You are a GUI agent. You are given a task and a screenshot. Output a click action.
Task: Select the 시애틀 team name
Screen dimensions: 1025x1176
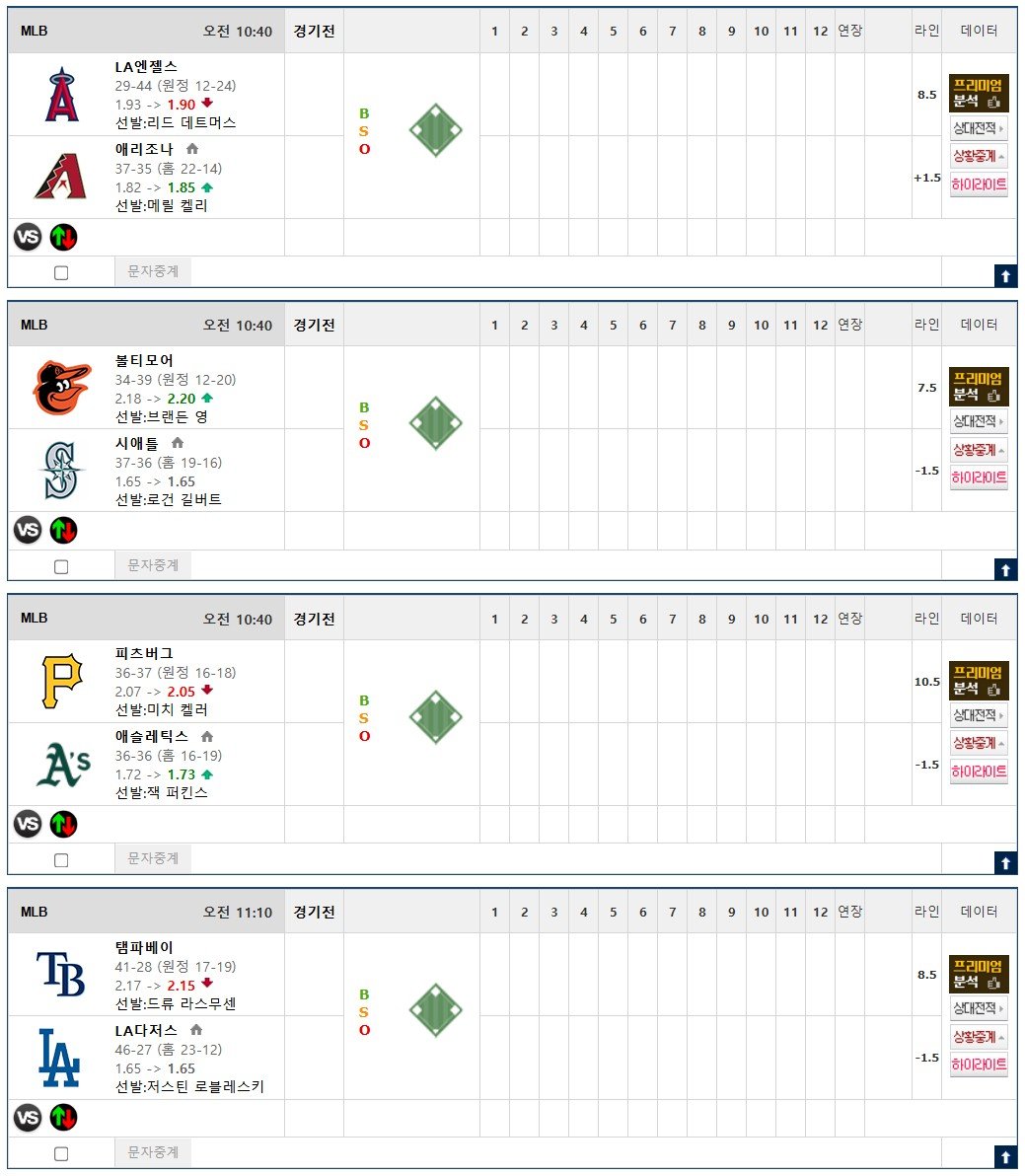136,443
